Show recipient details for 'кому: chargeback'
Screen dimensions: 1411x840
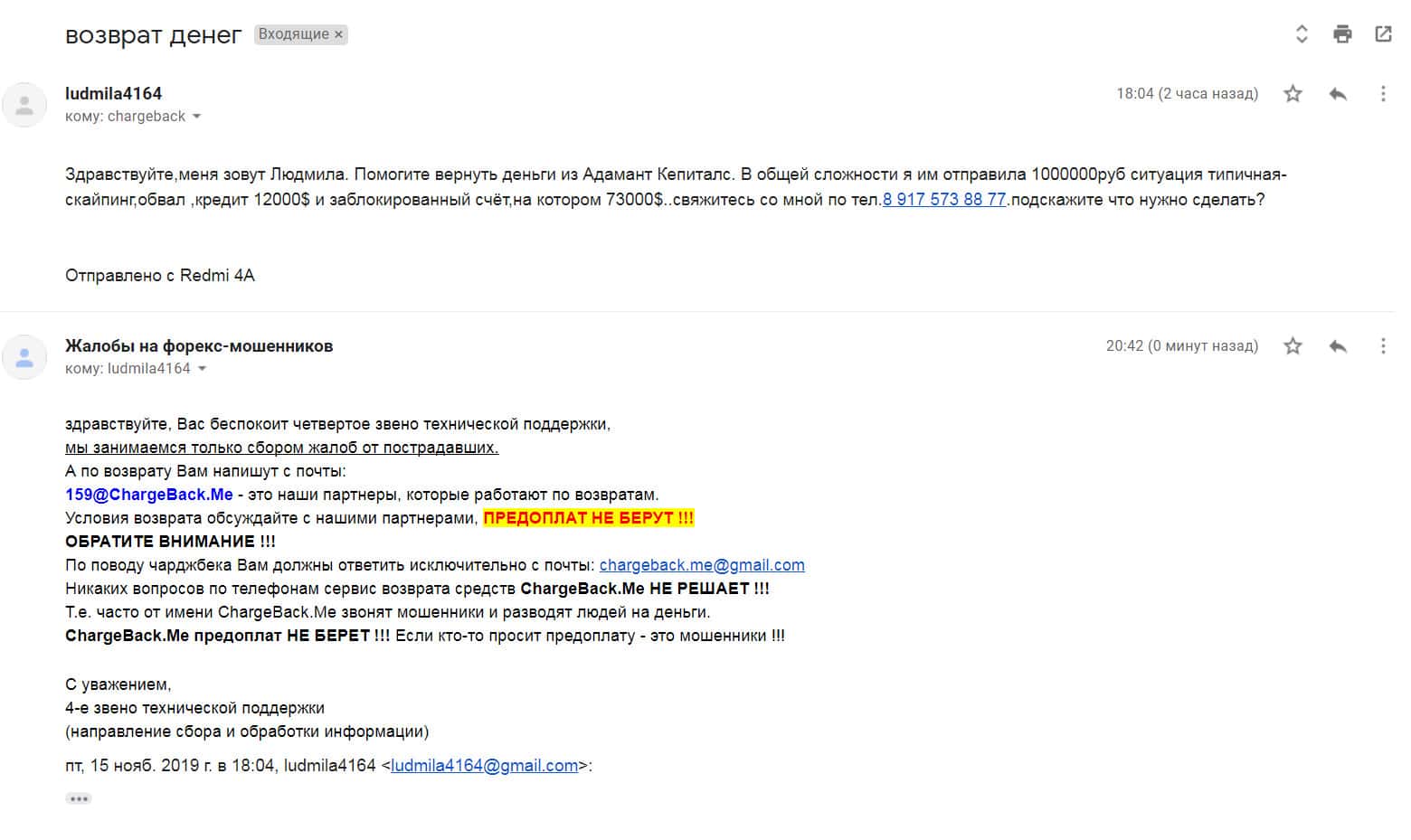click(x=197, y=117)
